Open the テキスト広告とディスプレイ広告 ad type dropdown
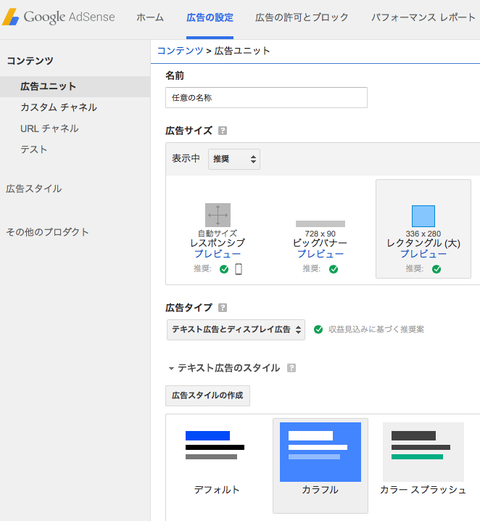This screenshot has height=521, width=480. tap(236, 330)
